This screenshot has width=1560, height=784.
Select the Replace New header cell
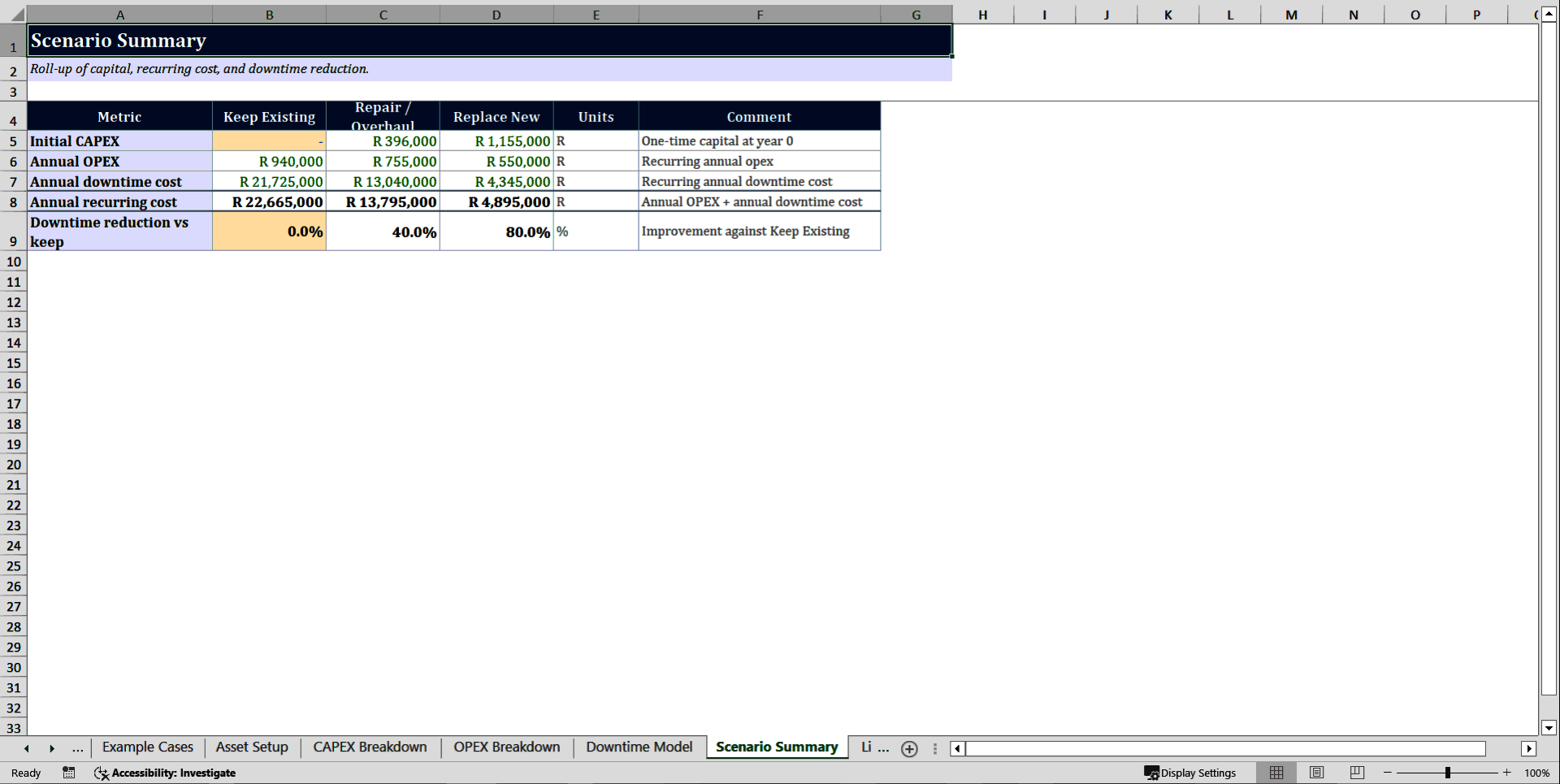(x=496, y=116)
